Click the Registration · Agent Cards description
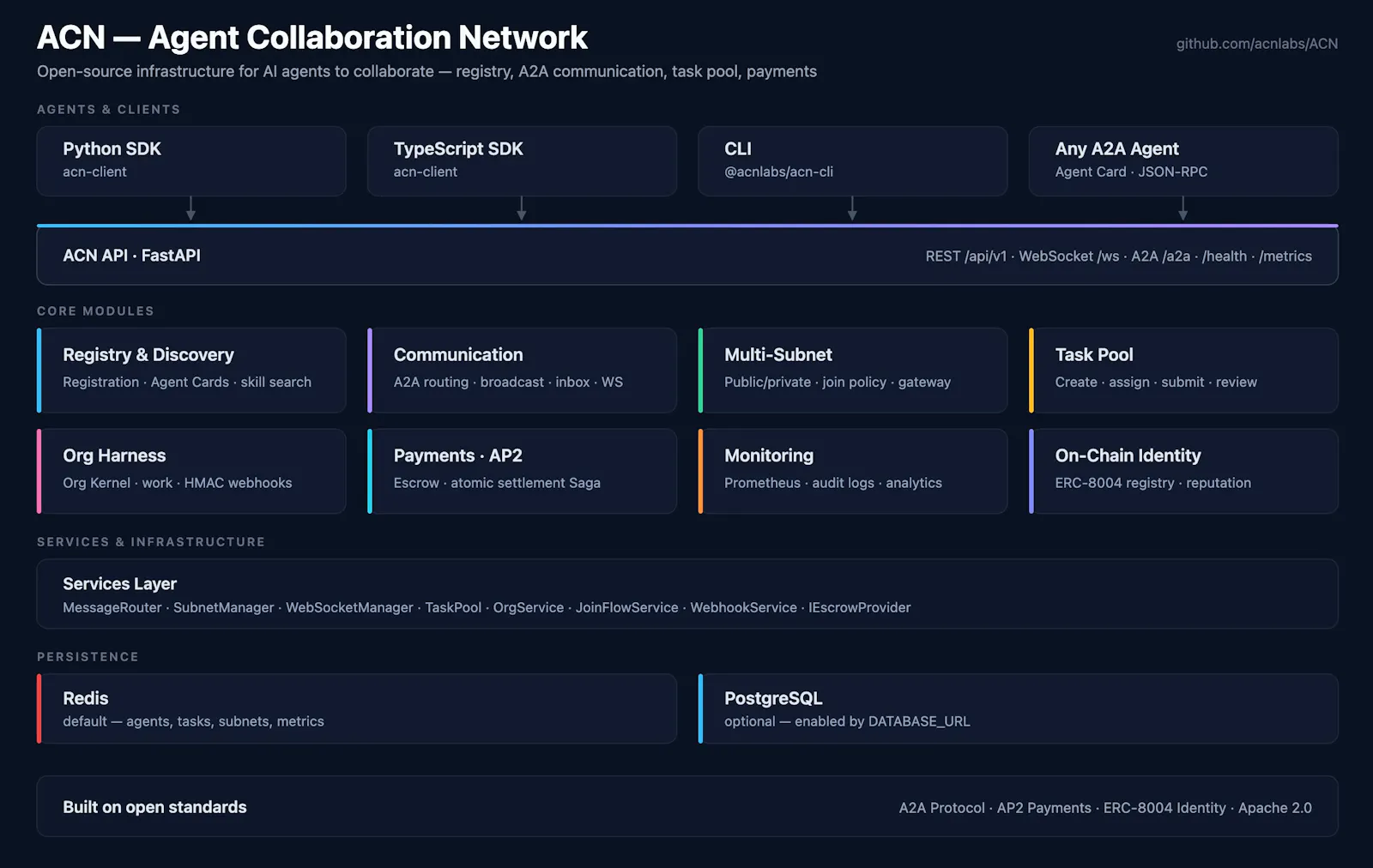1373x868 pixels. pos(187,383)
